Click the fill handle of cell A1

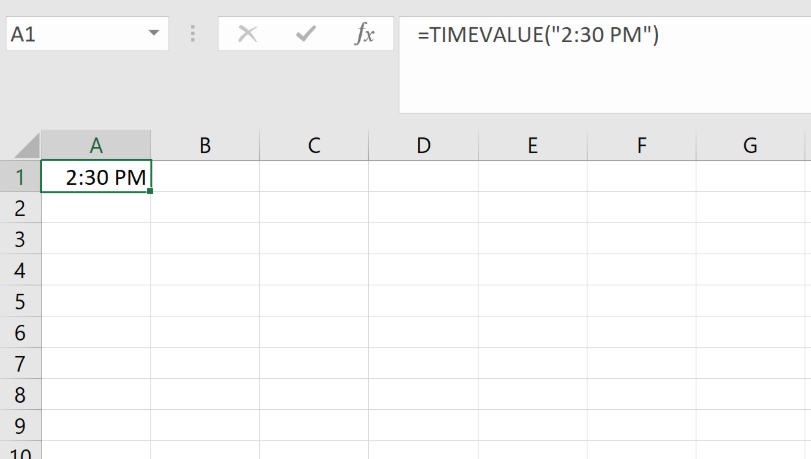point(150,191)
